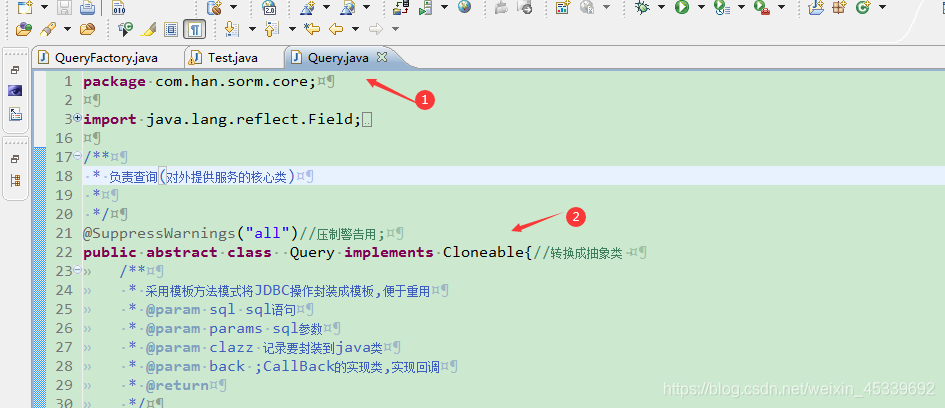Click the greyed Save icon
945x408 pixels.
point(65,7)
